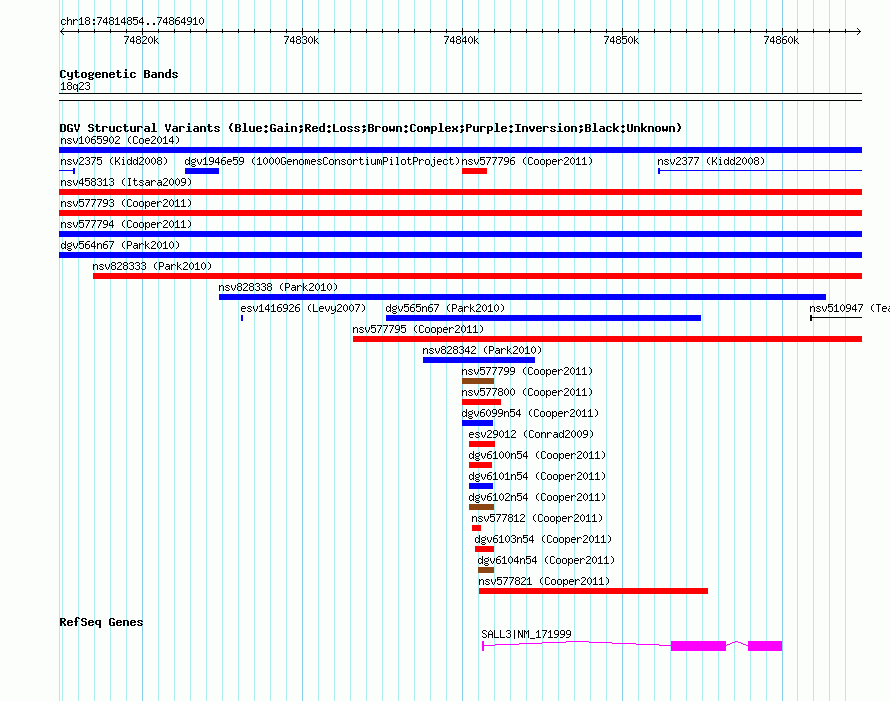Image resolution: width=890 pixels, height=701 pixels.
Task: Click the red nsv458313 loss bar
Action: [460, 192]
